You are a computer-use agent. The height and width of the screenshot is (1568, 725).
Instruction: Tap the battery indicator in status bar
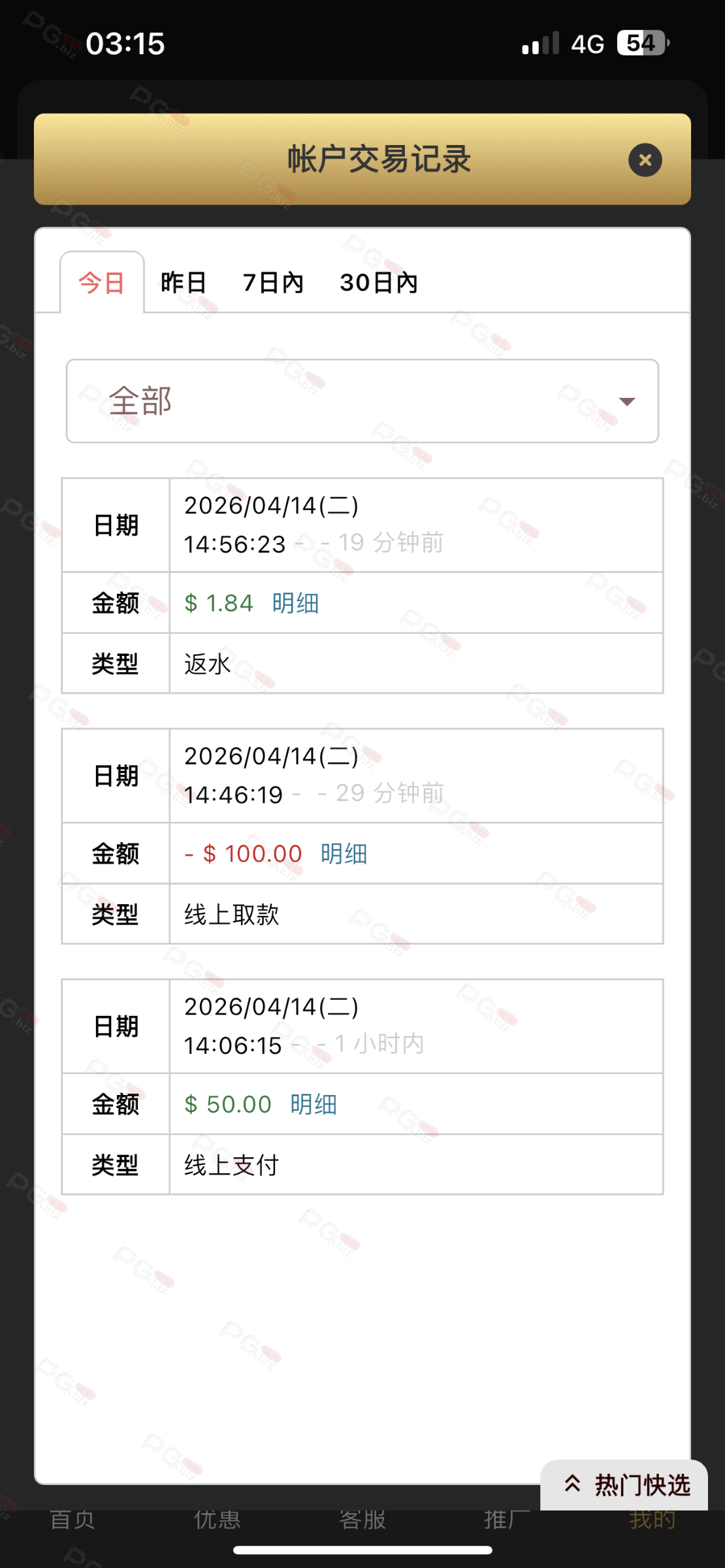tap(643, 43)
